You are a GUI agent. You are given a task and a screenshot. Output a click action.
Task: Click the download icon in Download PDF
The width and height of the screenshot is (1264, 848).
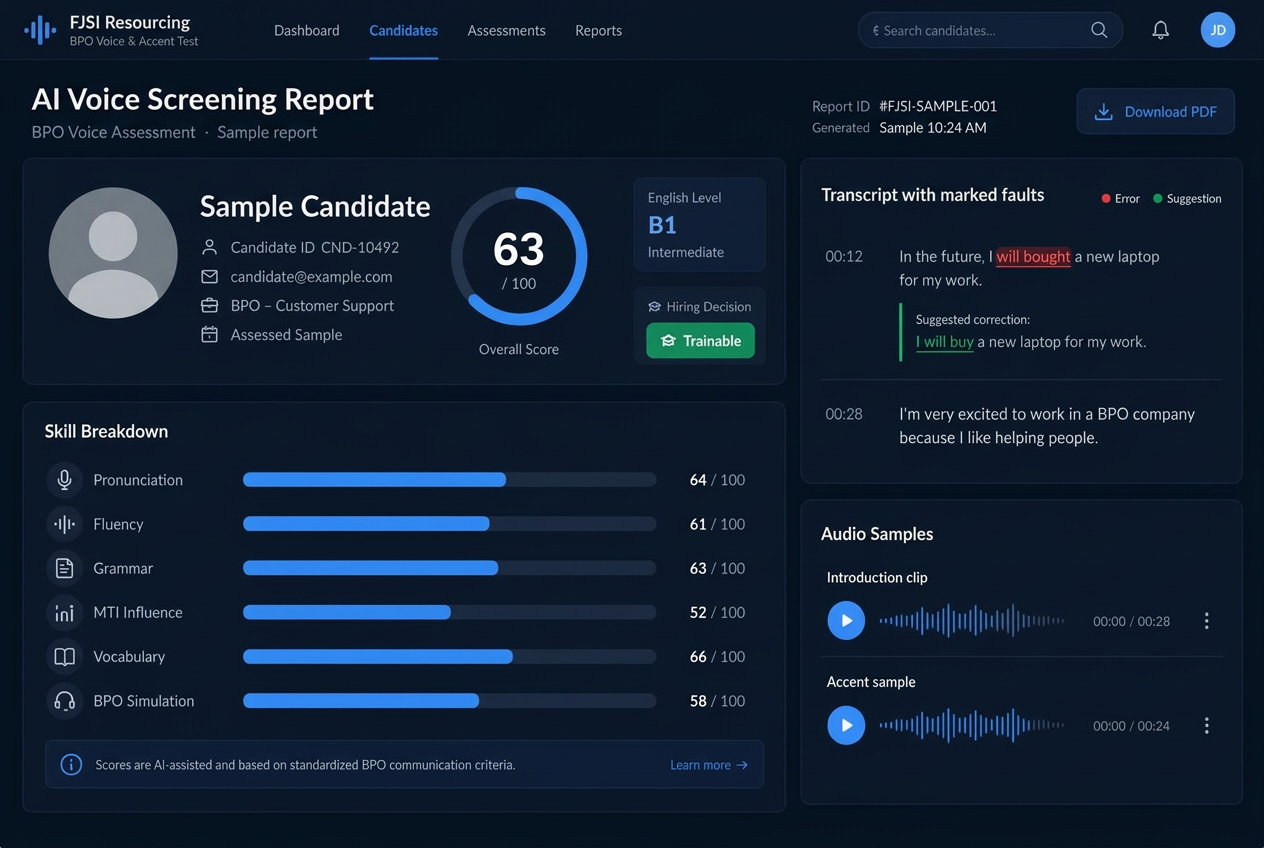point(1103,112)
